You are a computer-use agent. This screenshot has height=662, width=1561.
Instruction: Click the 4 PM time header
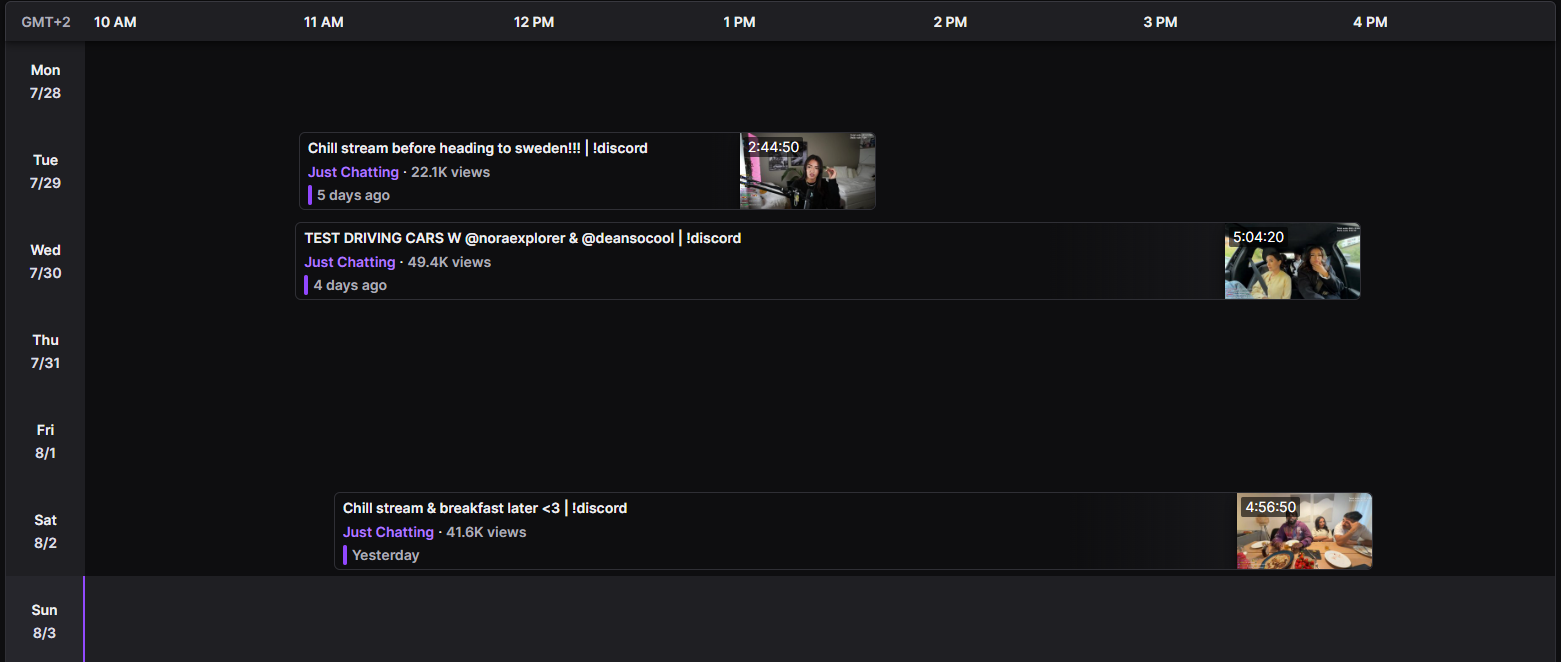1370,22
